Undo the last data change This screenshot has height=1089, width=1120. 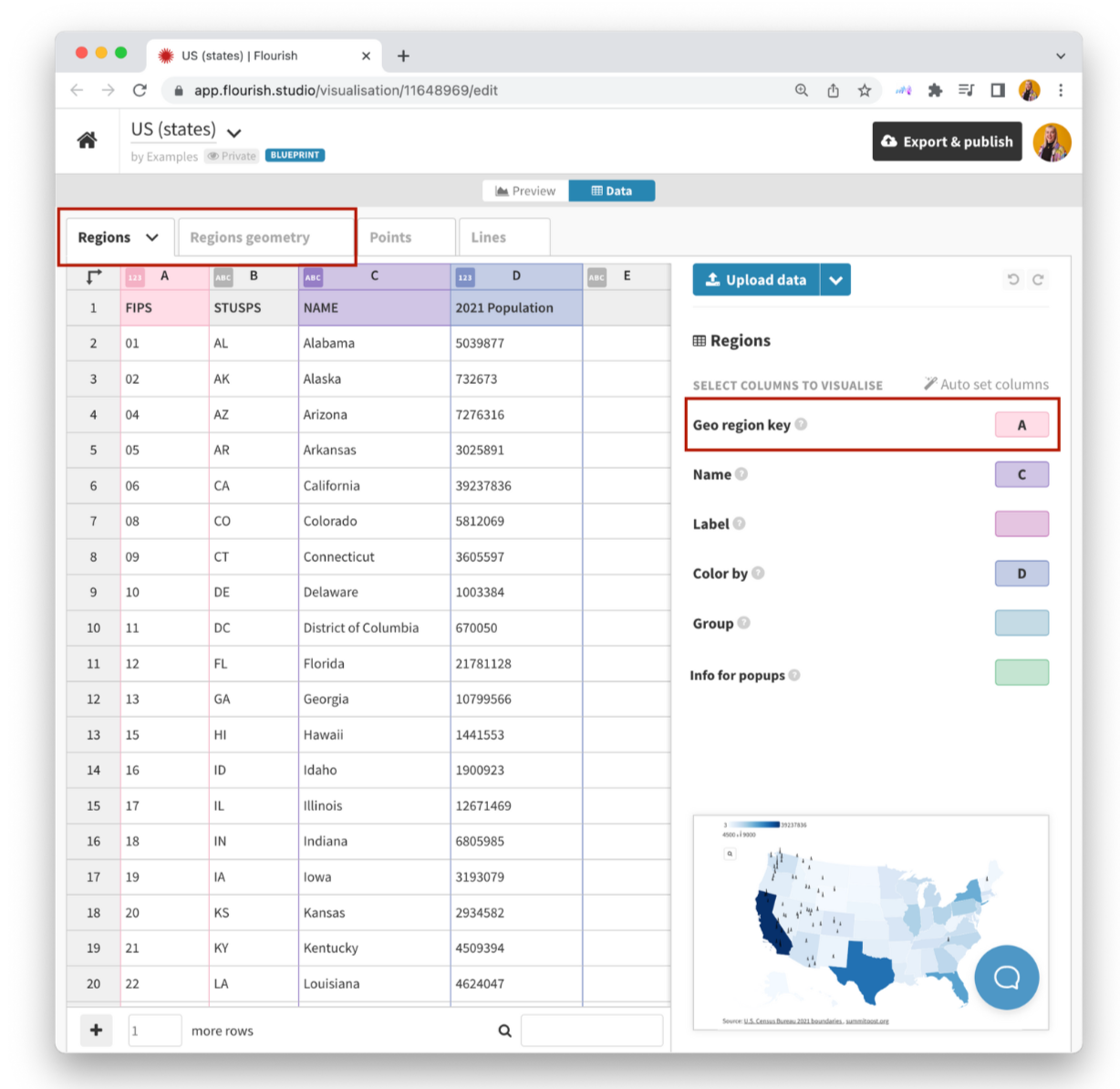click(1012, 279)
